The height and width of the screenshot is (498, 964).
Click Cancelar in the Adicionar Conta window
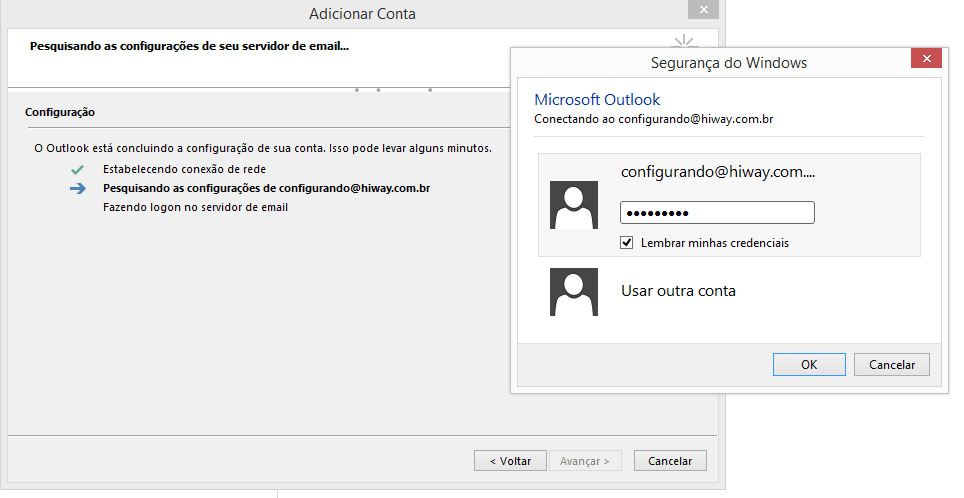pyautogui.click(x=670, y=460)
